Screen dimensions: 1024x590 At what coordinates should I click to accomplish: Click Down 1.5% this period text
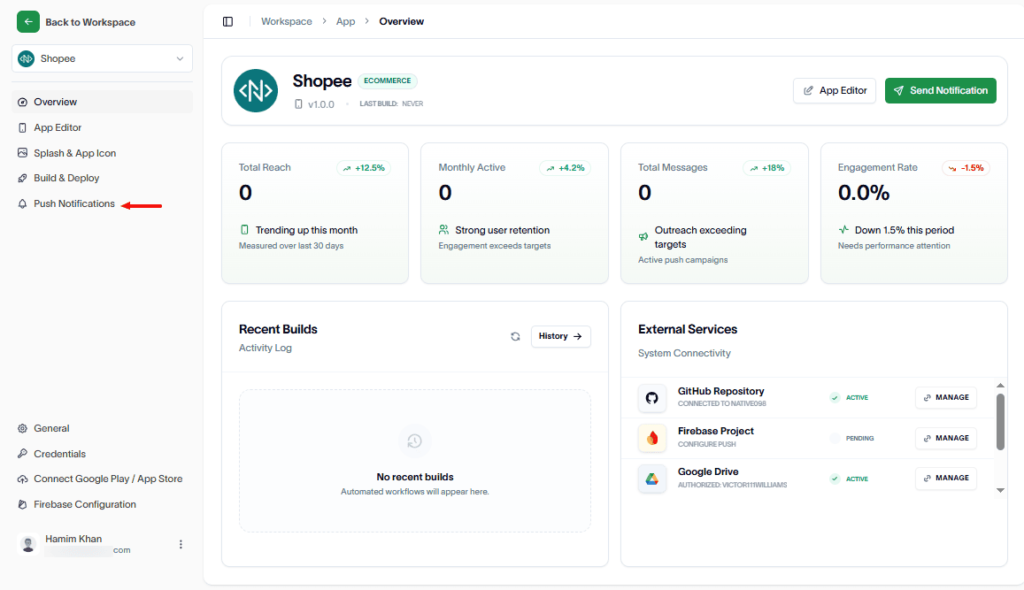[x=904, y=230]
